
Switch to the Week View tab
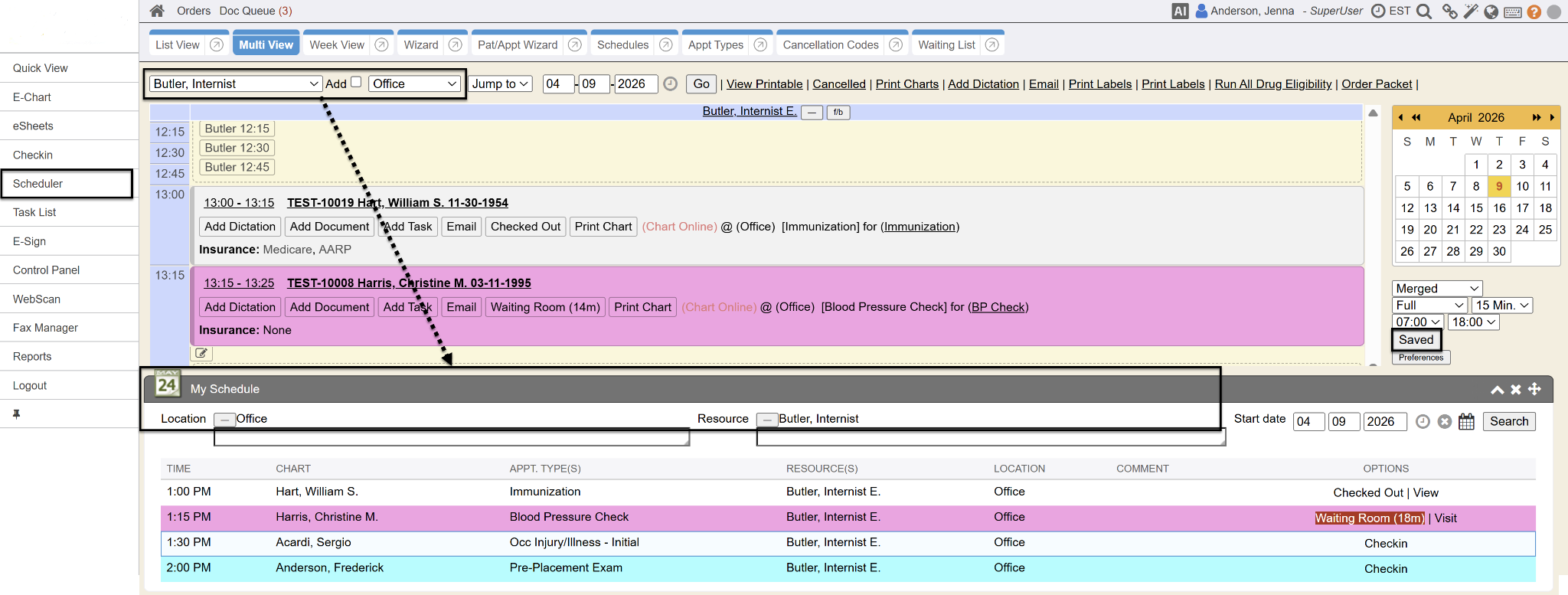337,44
